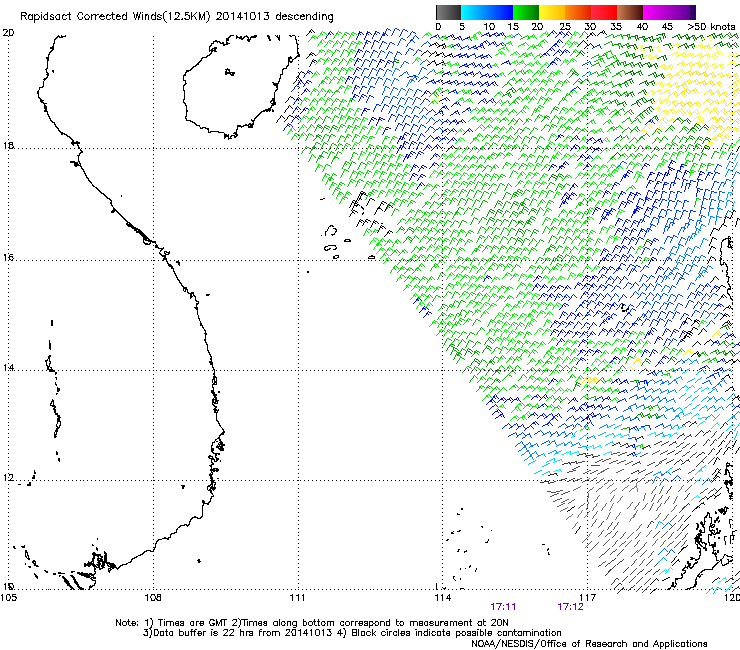
Task: Click the green 15-20 knots legend segment
Action: (x=526, y=12)
